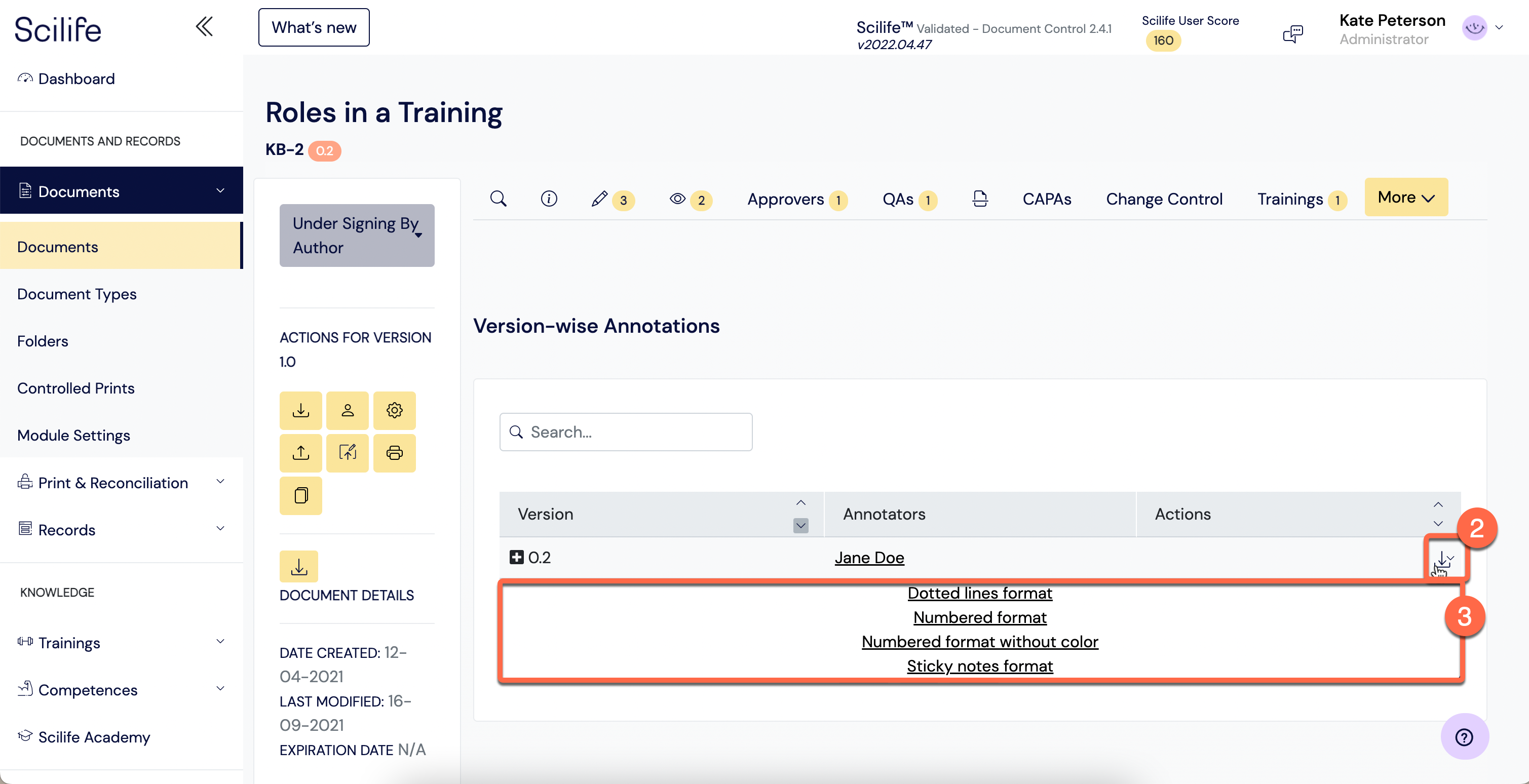Image resolution: width=1529 pixels, height=784 pixels.
Task: Sort the Actions column ascending arrow
Action: 1438,504
